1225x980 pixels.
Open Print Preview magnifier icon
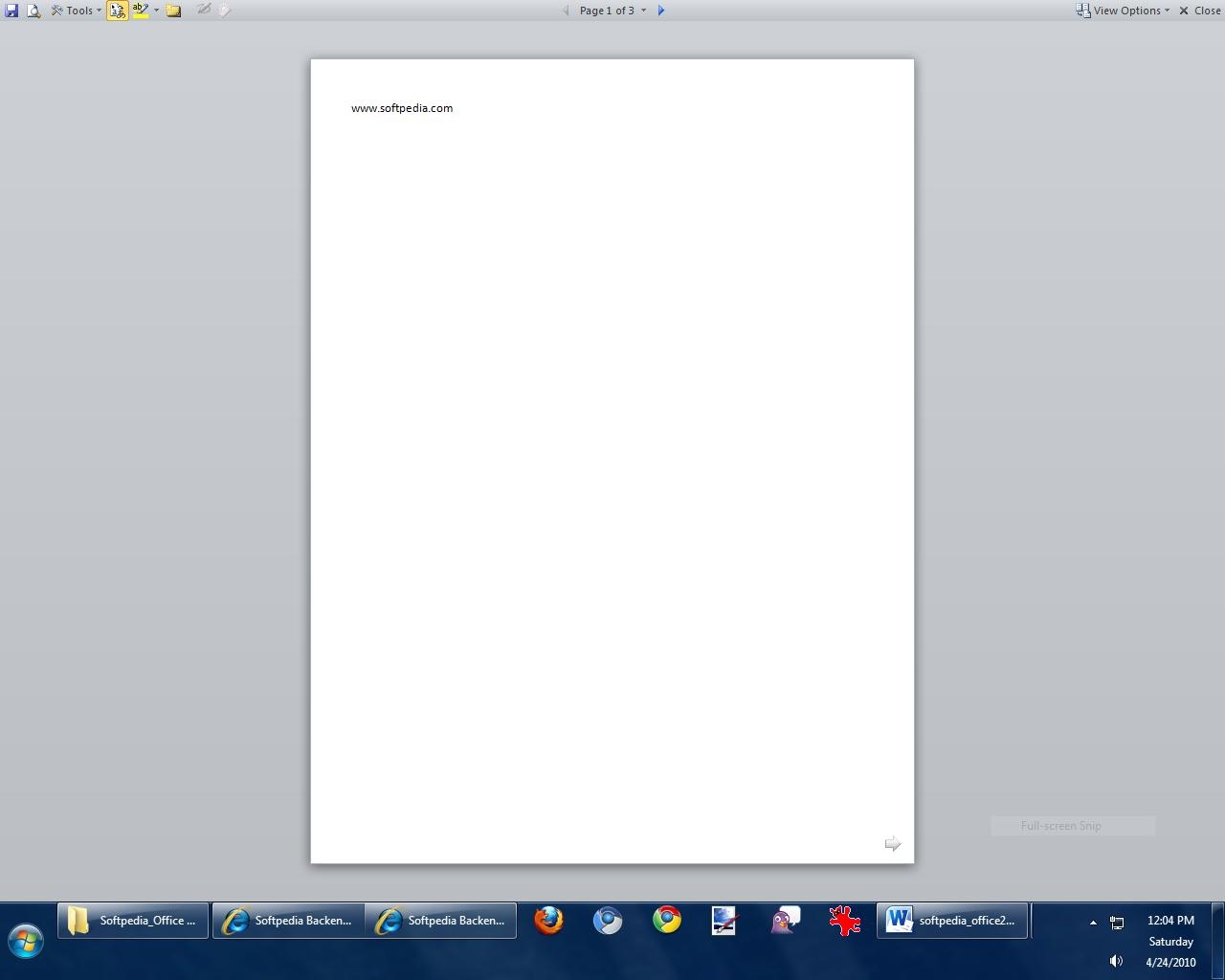point(33,11)
